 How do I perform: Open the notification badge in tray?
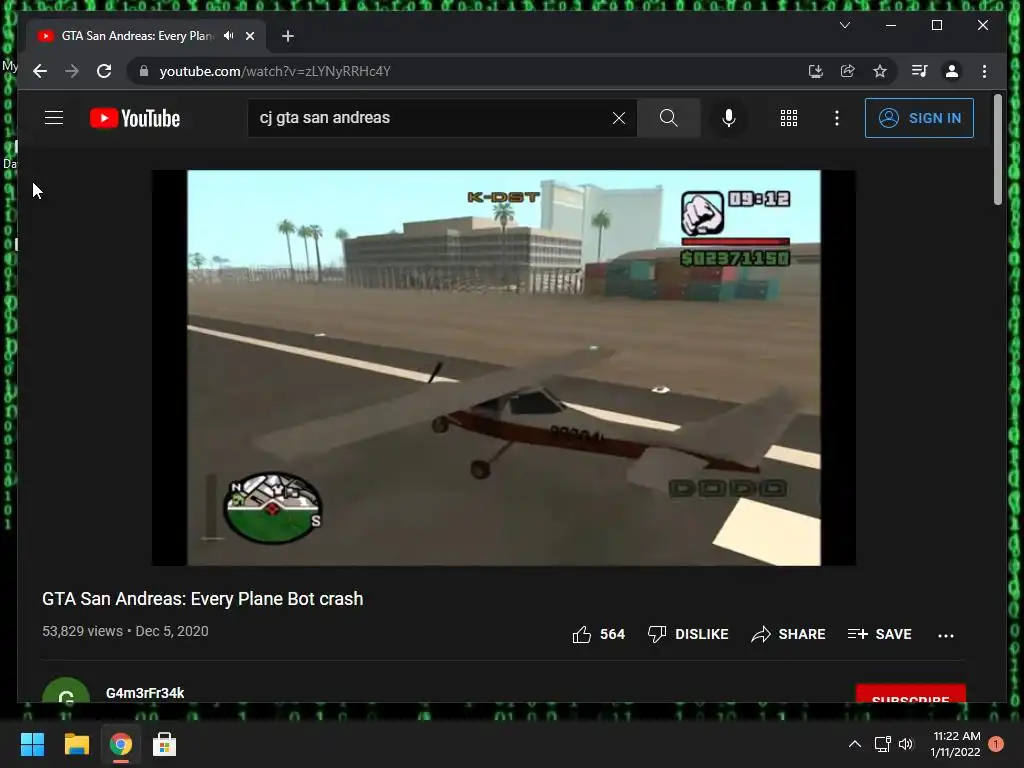[996, 744]
